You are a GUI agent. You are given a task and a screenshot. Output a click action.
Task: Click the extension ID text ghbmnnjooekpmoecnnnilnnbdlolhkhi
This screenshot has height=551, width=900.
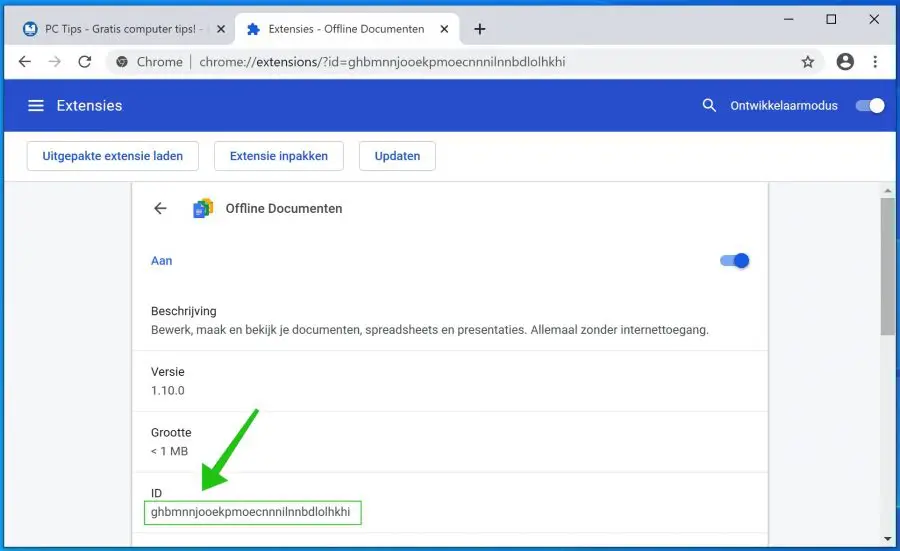(x=250, y=512)
